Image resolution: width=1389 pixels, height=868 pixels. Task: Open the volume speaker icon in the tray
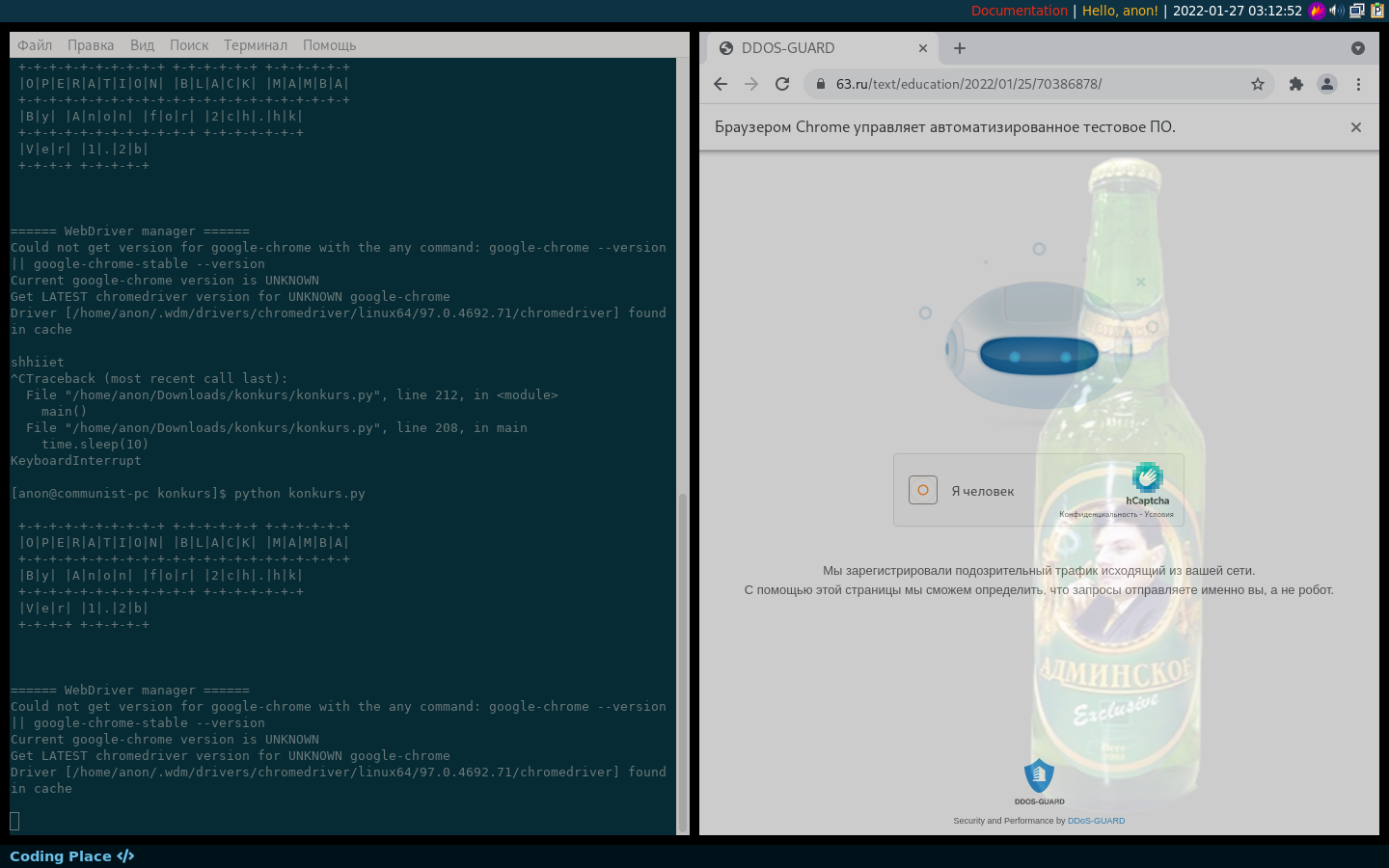click(x=1336, y=11)
